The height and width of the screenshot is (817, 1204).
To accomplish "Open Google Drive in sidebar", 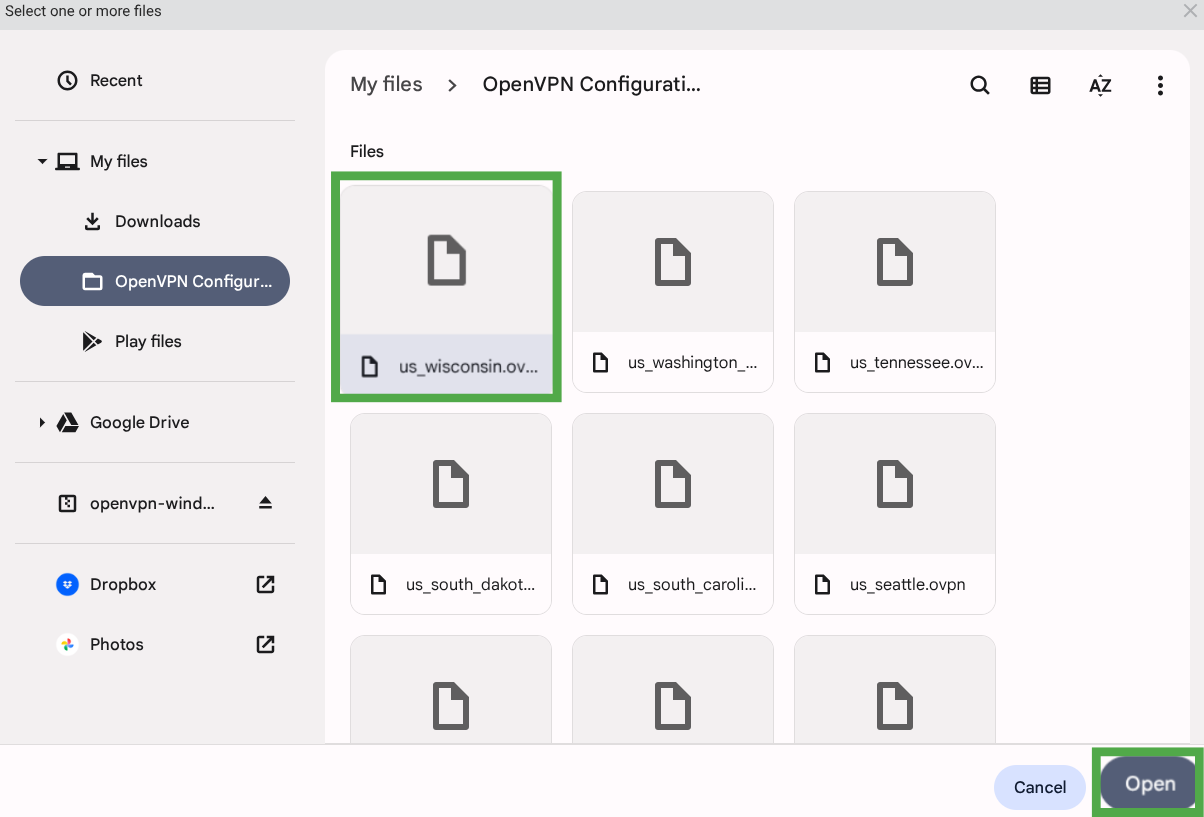I will 155,422.
